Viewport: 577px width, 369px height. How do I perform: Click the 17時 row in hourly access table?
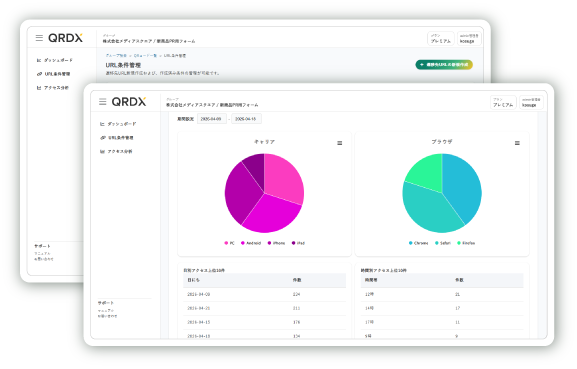click(442, 322)
